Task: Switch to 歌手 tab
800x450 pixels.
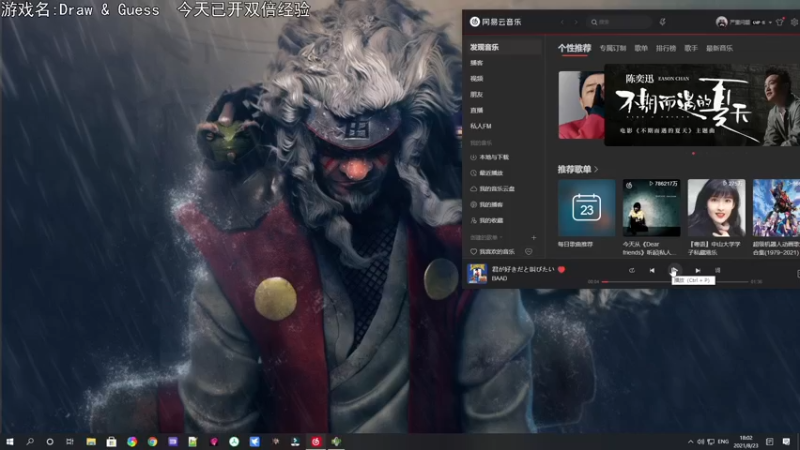Action: point(691,48)
